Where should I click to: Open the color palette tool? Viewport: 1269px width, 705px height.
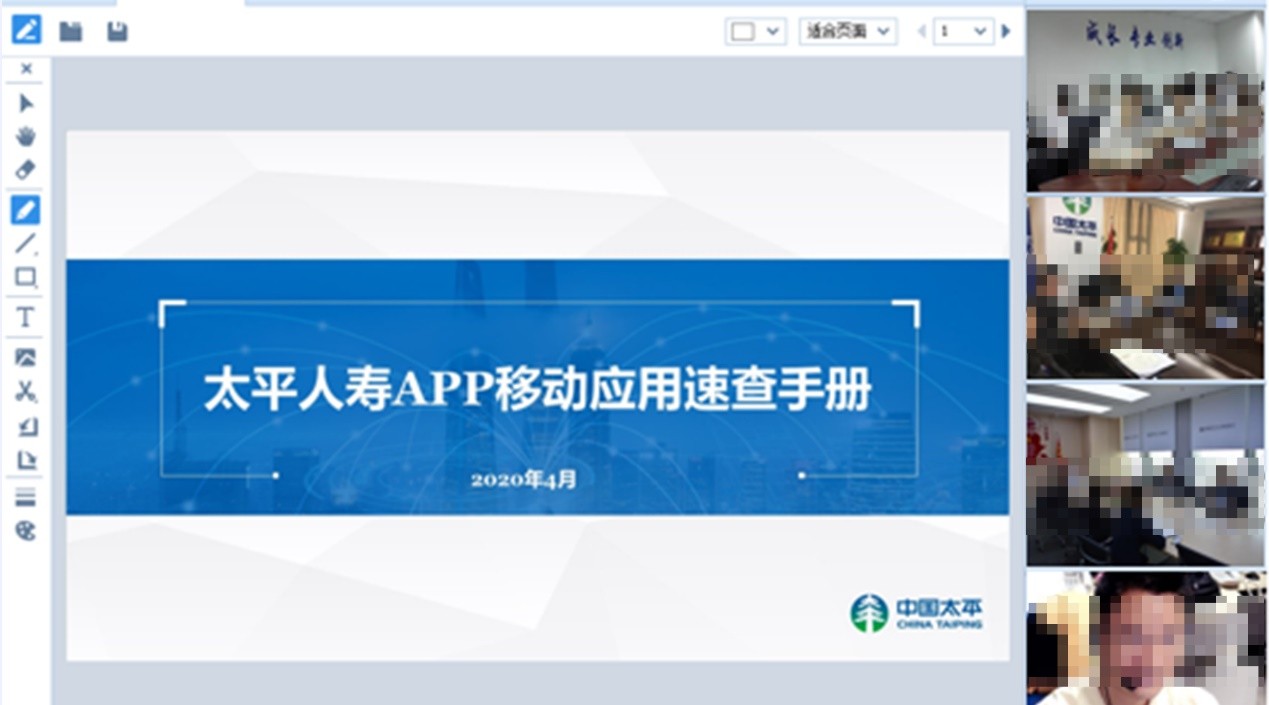coord(26,531)
